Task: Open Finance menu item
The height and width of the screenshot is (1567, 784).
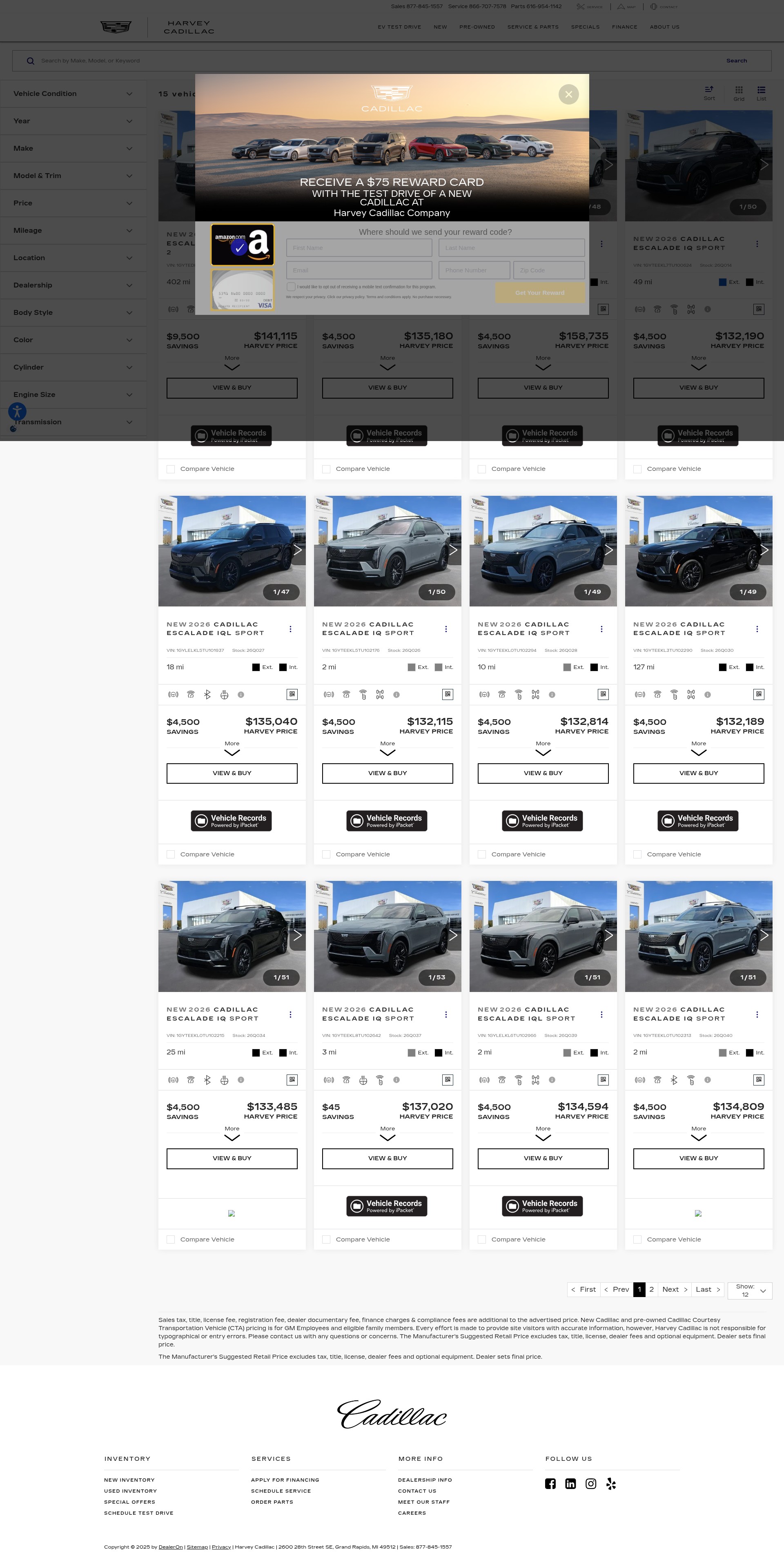Action: click(625, 27)
